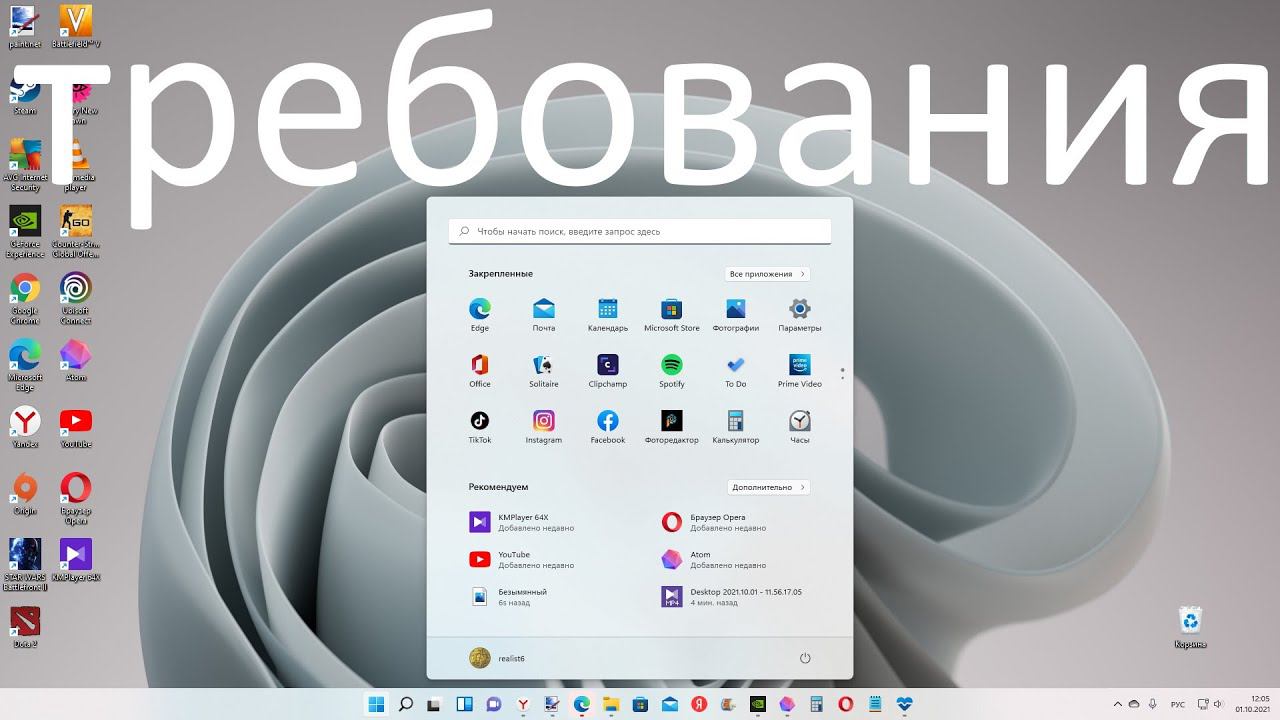Screen dimensions: 1280x720
Task: Select Origin desktop shortcut
Action: point(25,494)
